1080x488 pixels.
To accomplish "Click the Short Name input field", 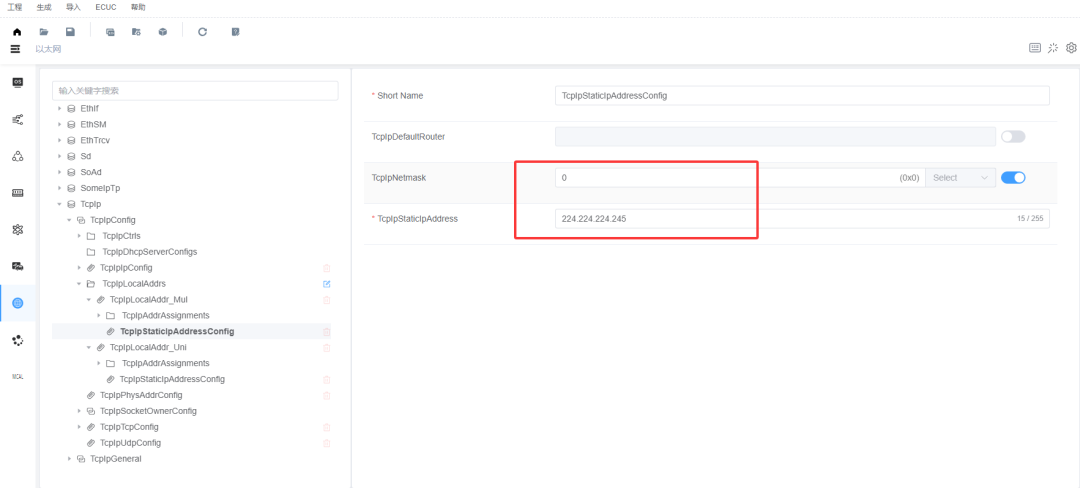I will (802, 96).
